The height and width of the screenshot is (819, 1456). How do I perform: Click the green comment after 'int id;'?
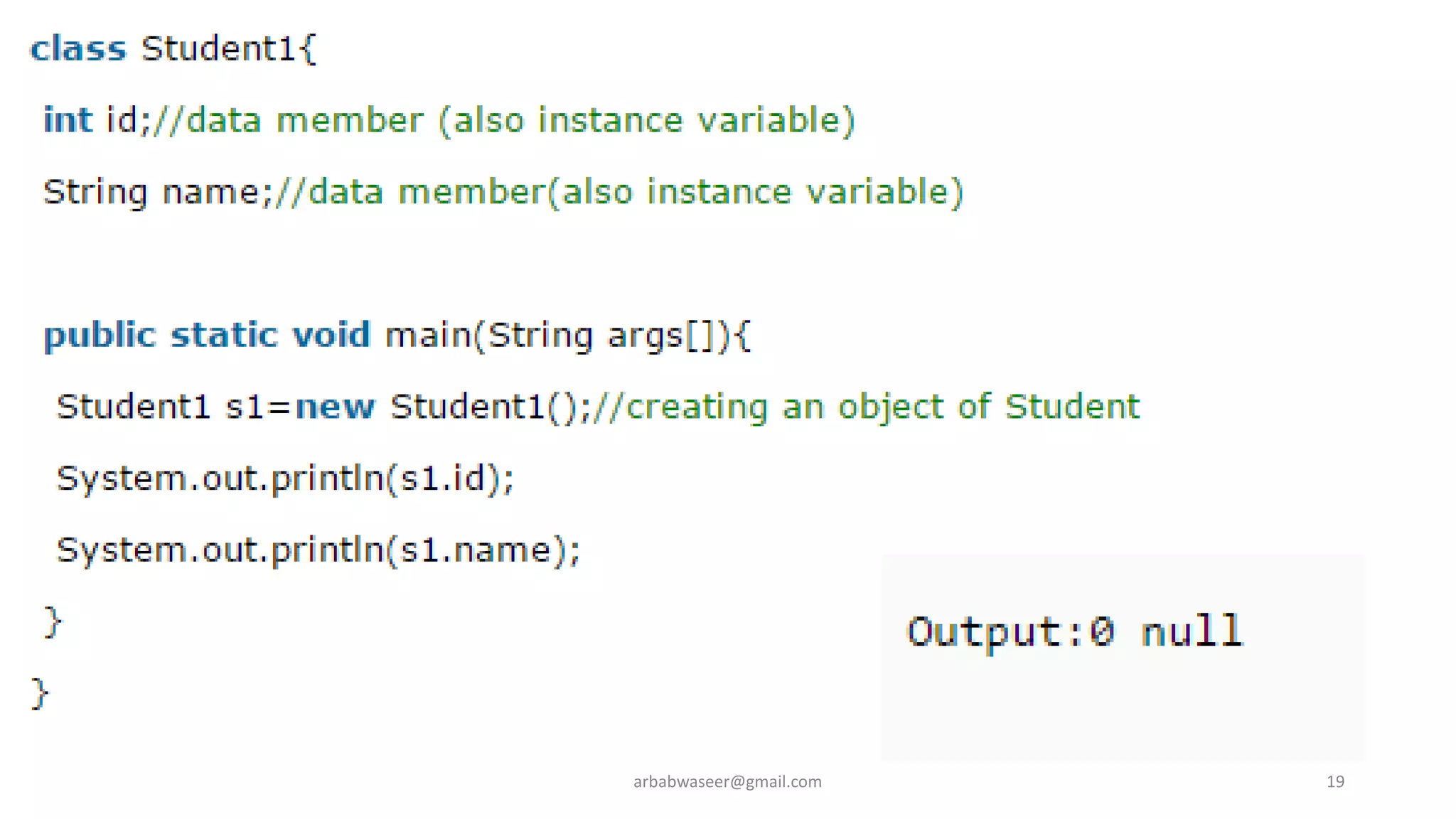[504, 121]
